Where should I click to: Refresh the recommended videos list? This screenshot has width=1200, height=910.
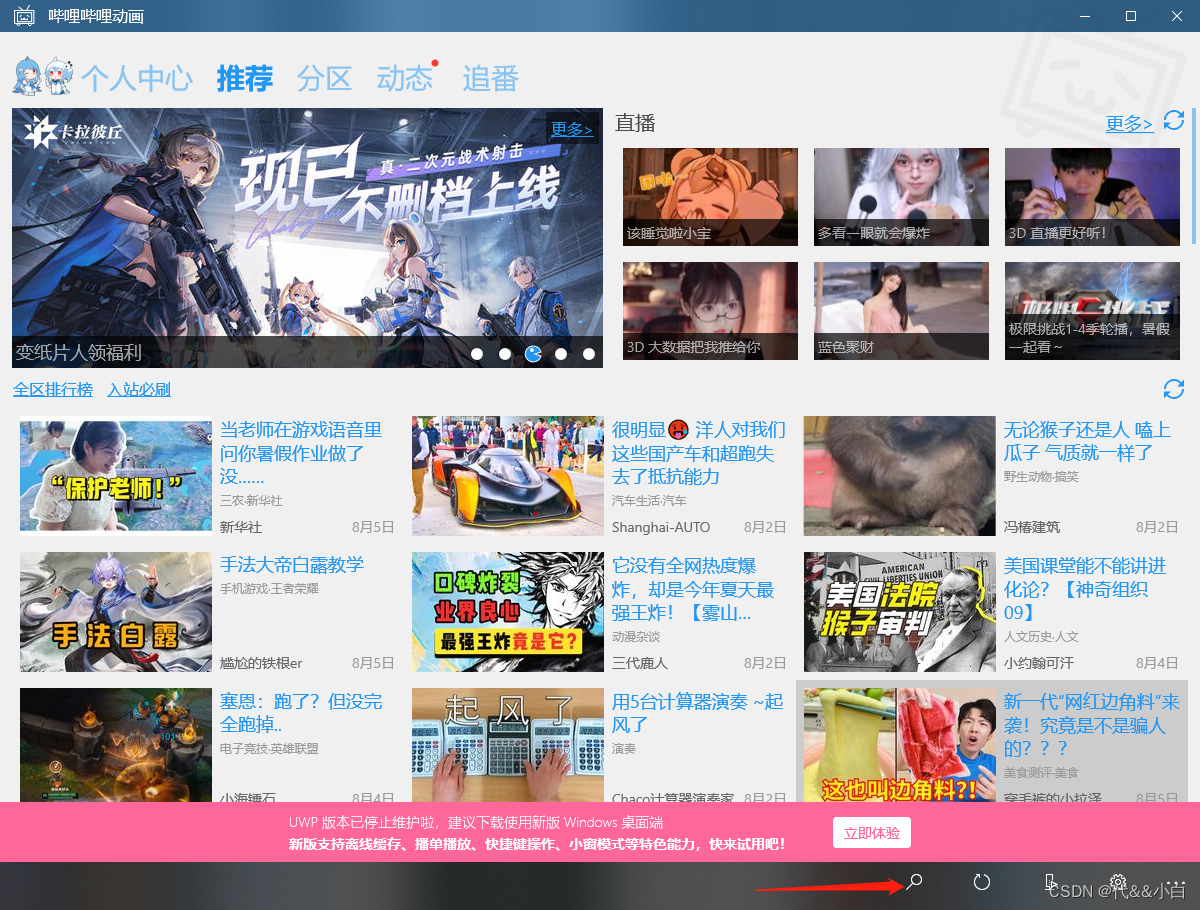coord(1174,389)
